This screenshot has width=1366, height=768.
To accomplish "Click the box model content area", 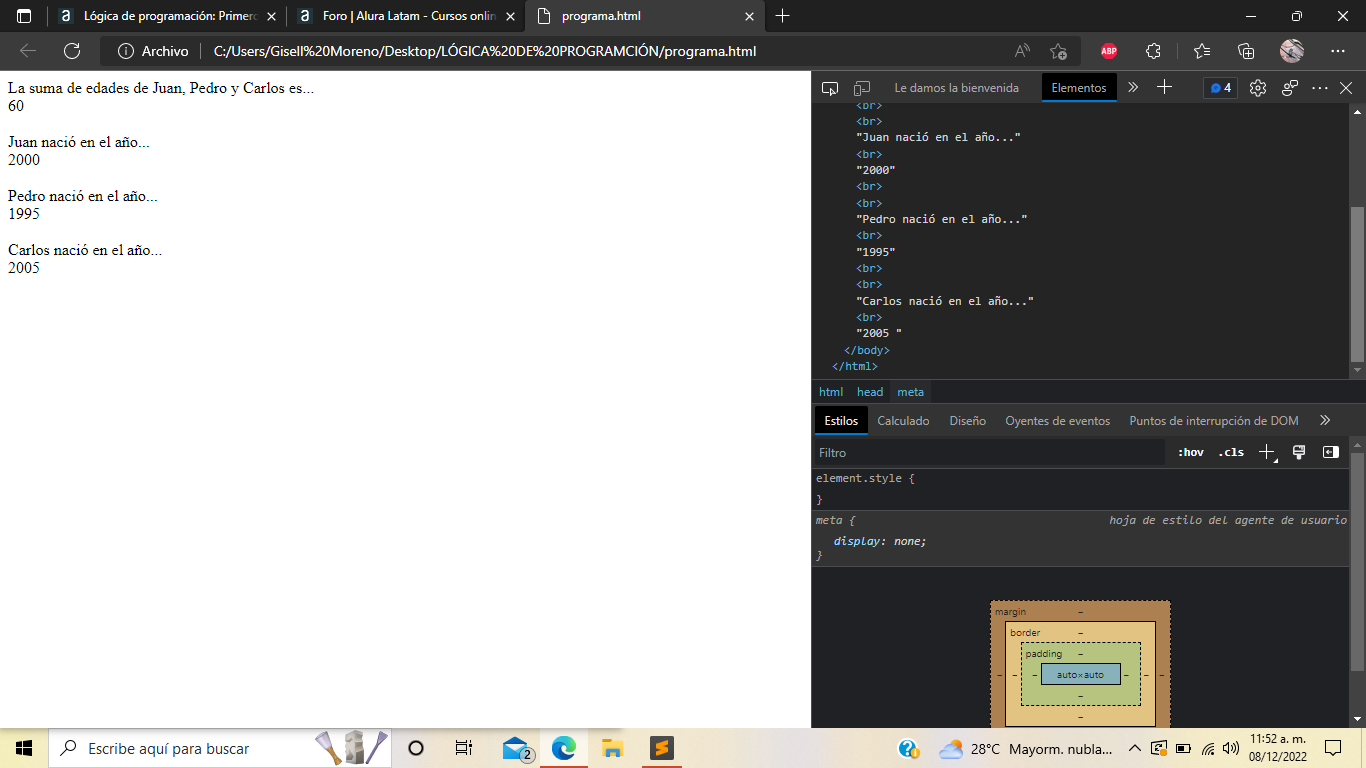I will (1080, 674).
